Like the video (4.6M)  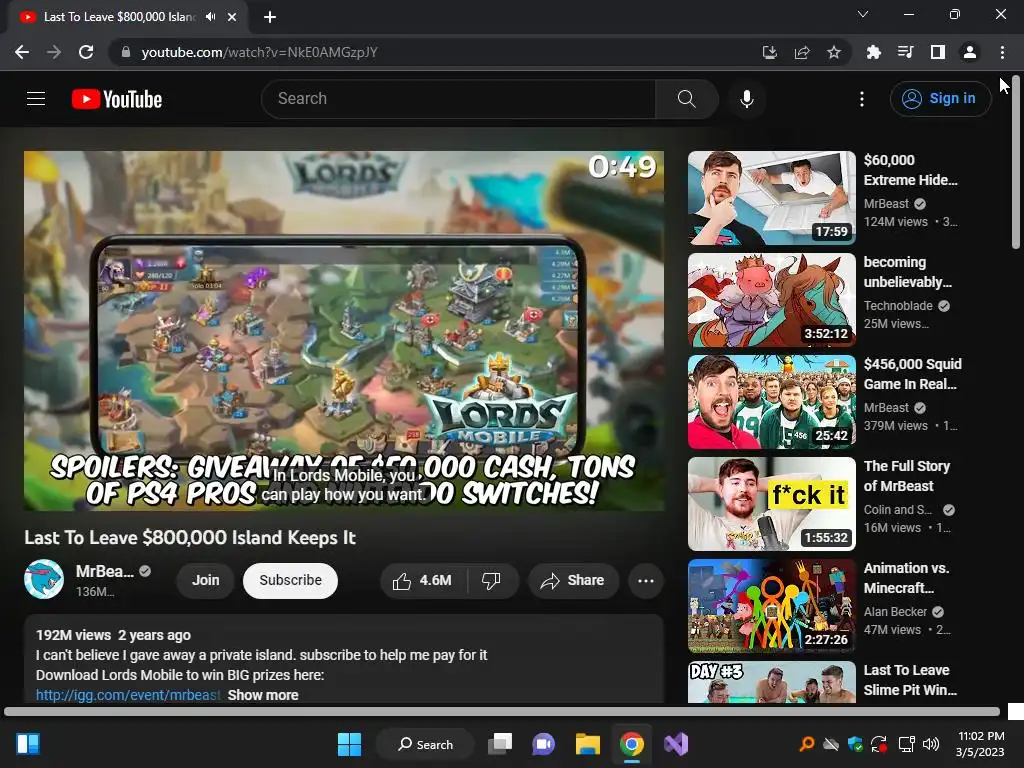(x=423, y=580)
